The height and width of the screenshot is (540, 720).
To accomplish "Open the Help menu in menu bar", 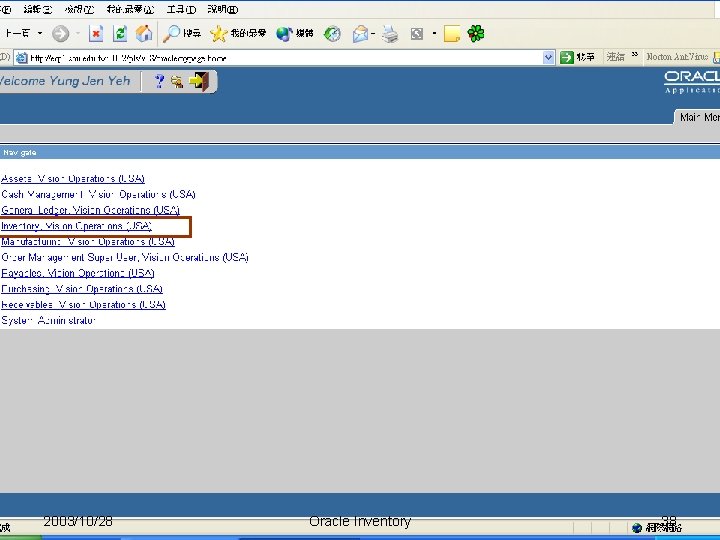I will (x=223, y=9).
